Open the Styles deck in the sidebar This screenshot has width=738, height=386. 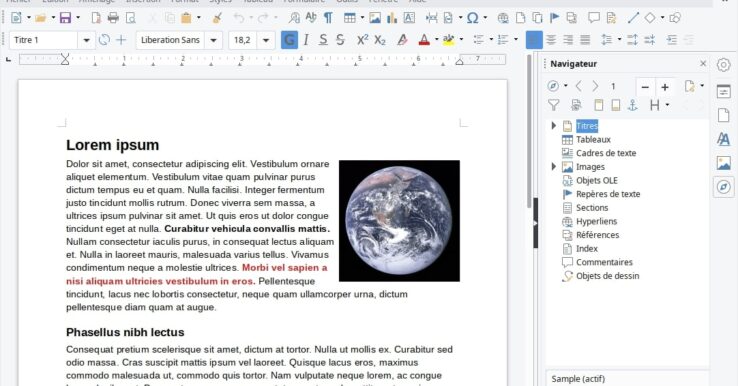(x=723, y=139)
